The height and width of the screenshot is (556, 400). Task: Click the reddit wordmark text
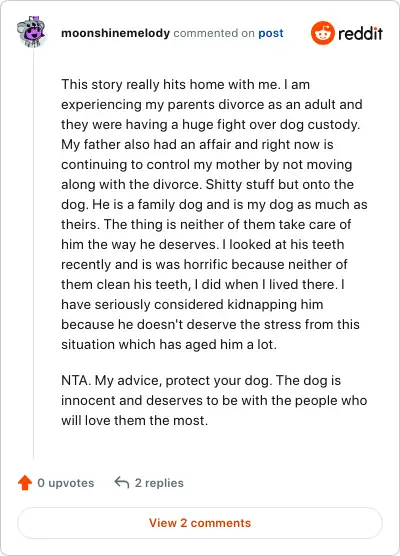pyautogui.click(x=360, y=34)
